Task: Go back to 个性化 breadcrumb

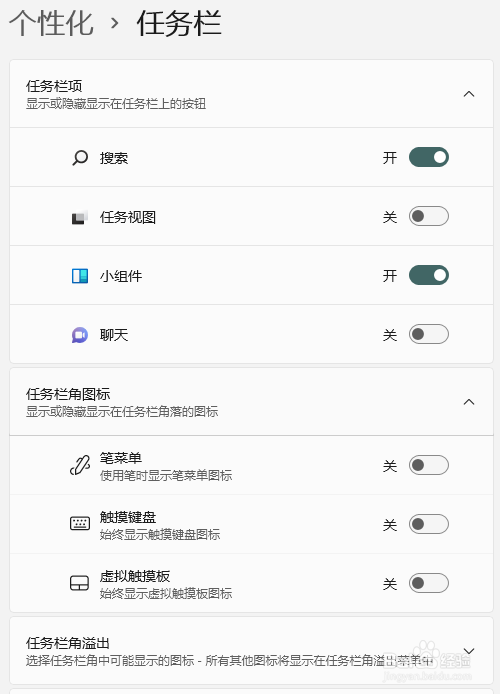Action: tap(51, 23)
